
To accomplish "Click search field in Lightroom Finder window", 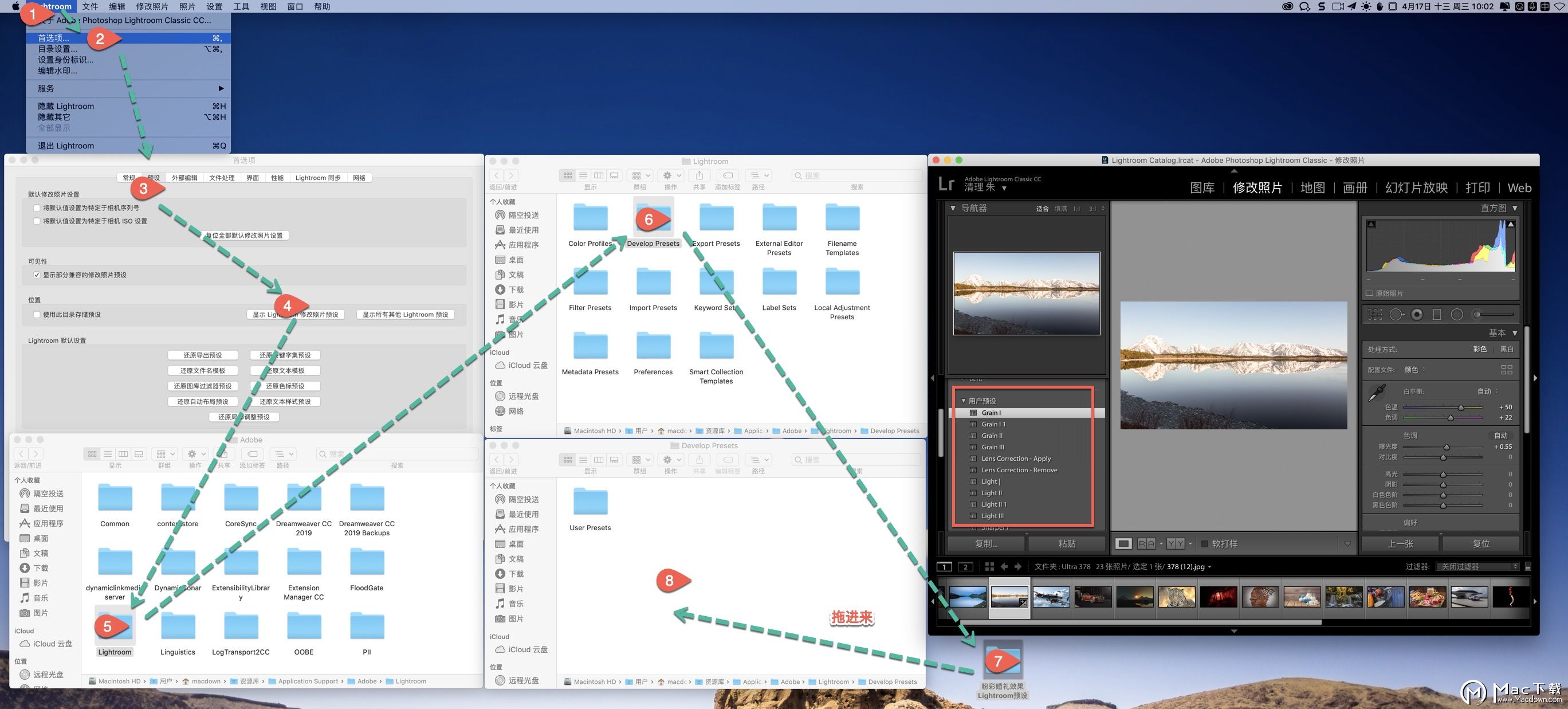I will pos(857,175).
